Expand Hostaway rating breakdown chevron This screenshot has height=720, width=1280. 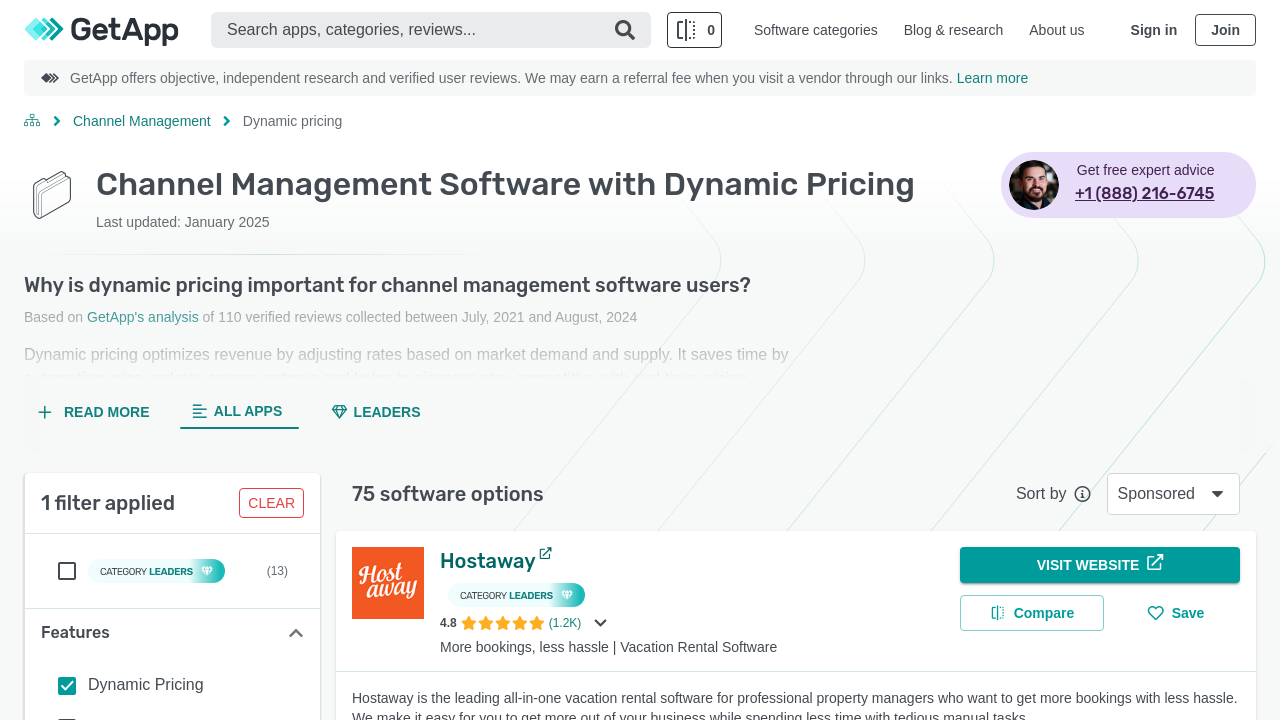point(601,623)
